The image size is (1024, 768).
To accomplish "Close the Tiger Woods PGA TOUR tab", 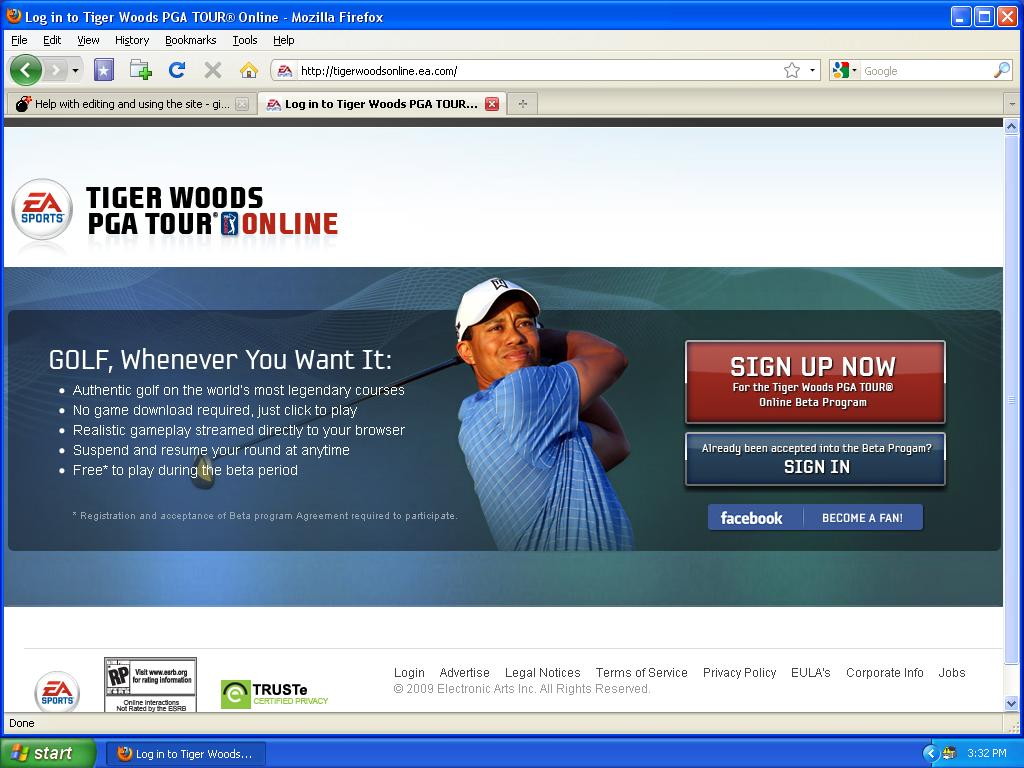I will [492, 104].
